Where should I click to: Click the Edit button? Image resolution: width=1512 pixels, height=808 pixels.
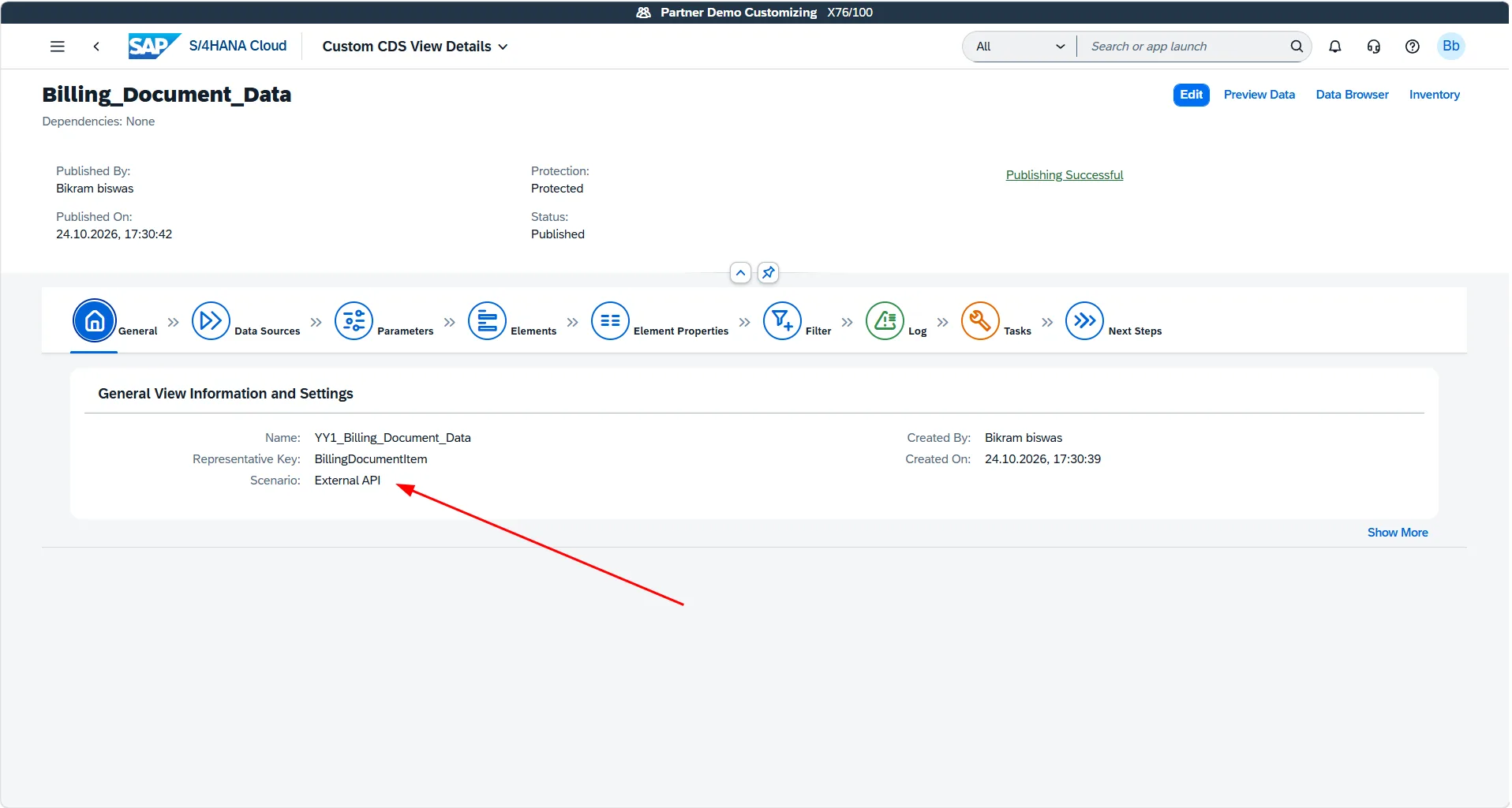coord(1191,95)
